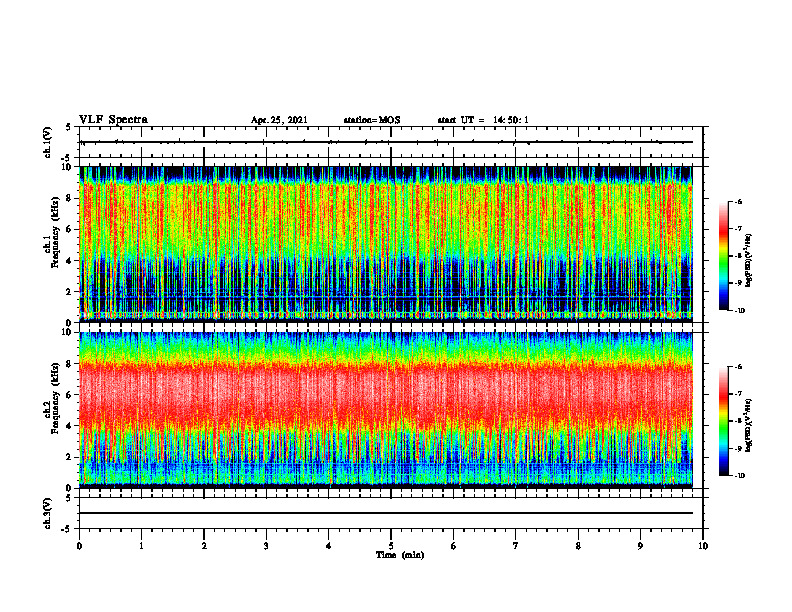
Task: Click time axis tick label "9"
Action: coord(640,546)
